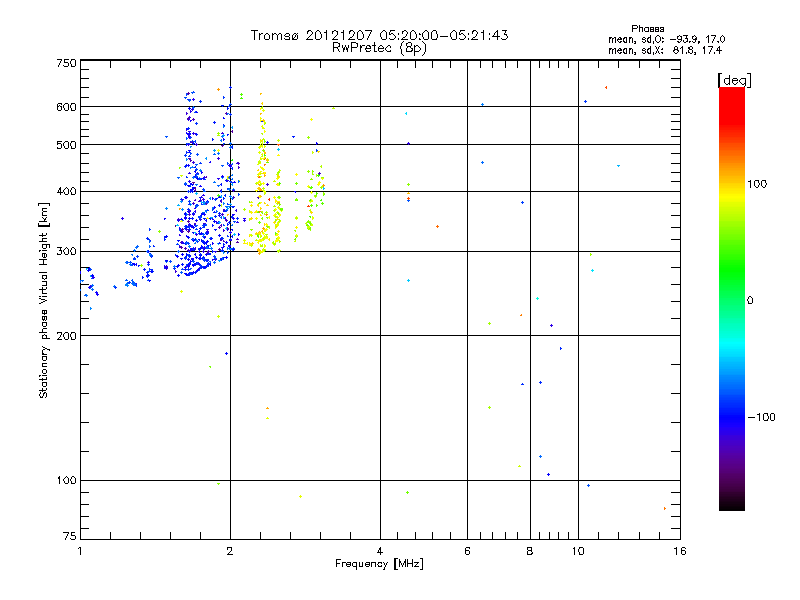Click the colorbar label '-100'

click(x=762, y=417)
